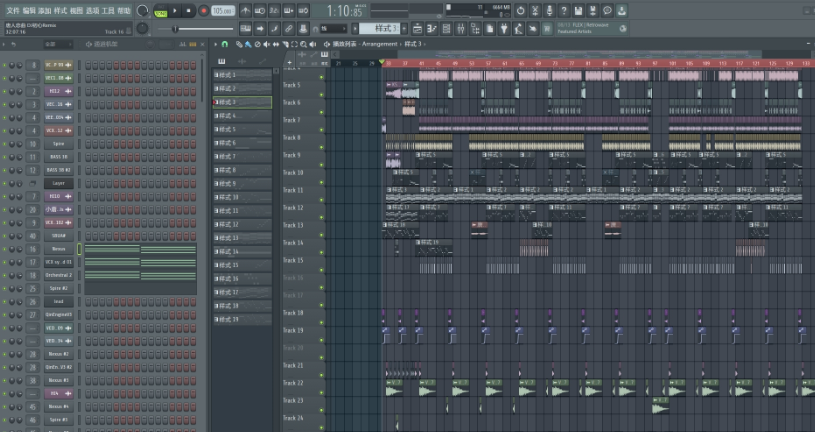Close the channel rack with X
The width and height of the screenshot is (815, 432).
[203, 44]
